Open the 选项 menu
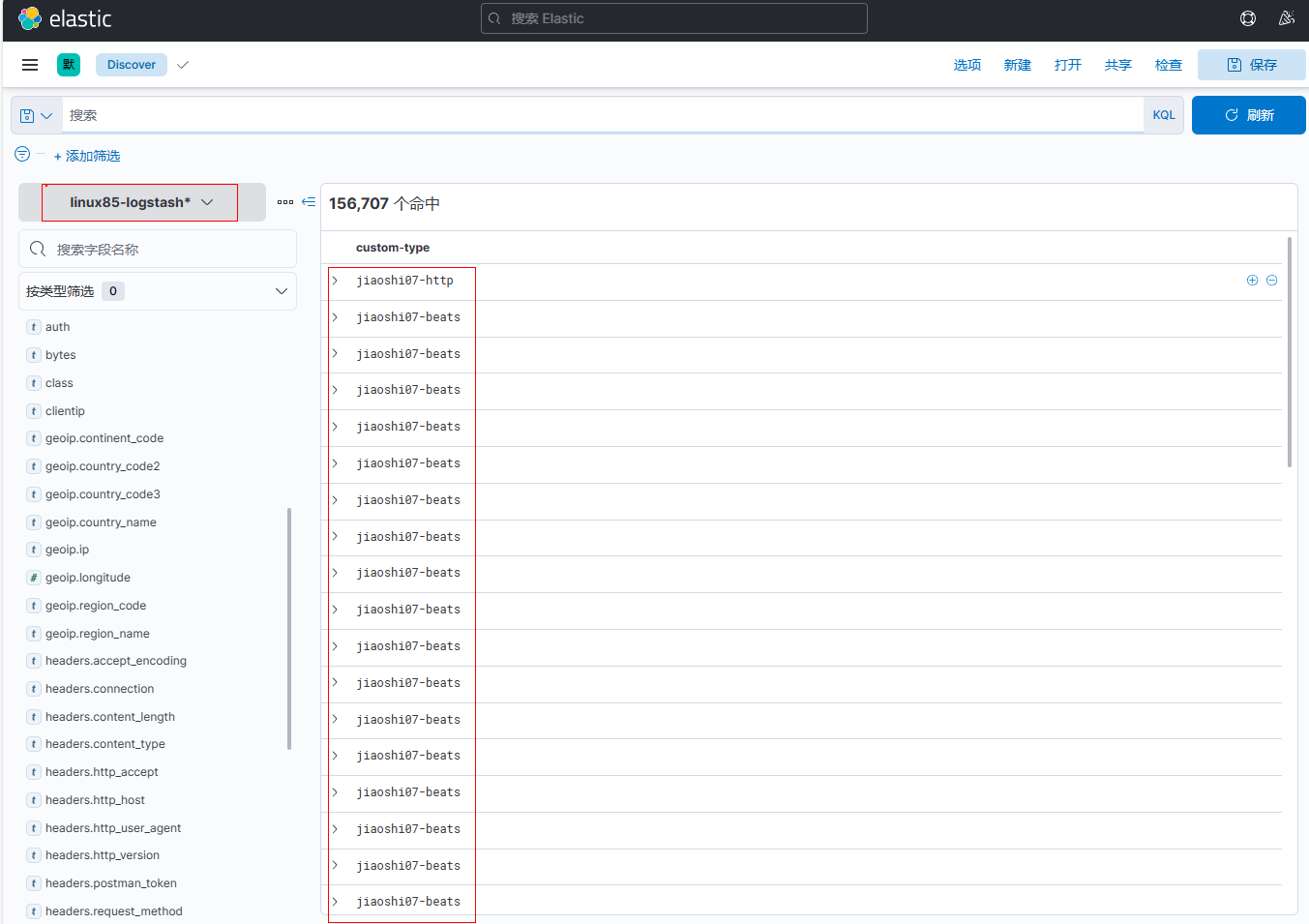The width and height of the screenshot is (1309, 924). pos(967,65)
